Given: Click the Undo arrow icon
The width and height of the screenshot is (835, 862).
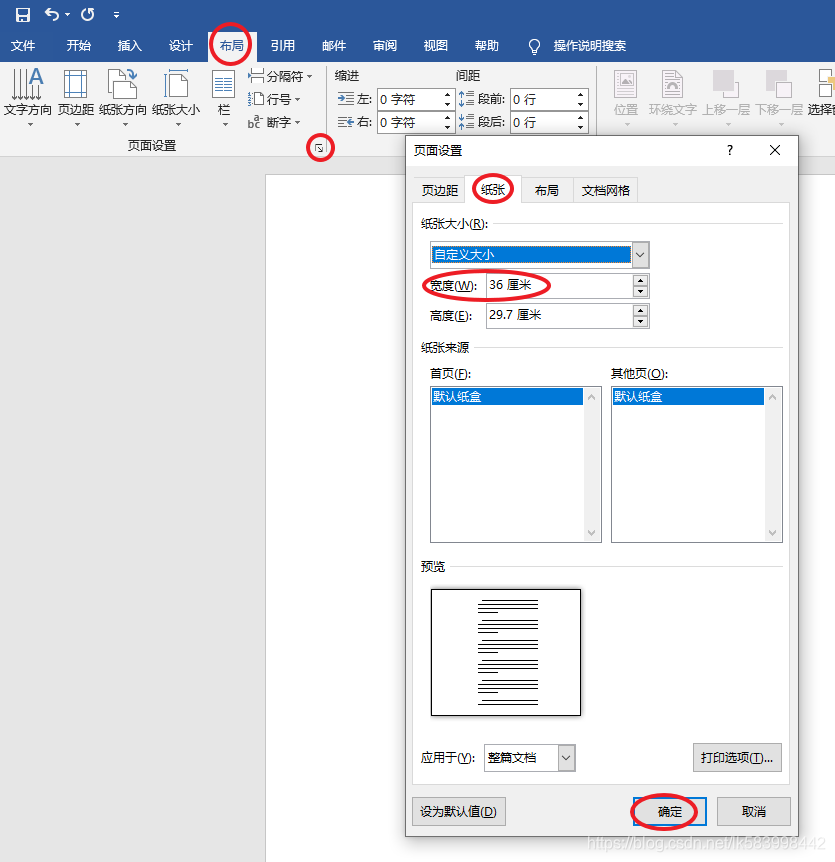Looking at the screenshot, I should point(52,14).
